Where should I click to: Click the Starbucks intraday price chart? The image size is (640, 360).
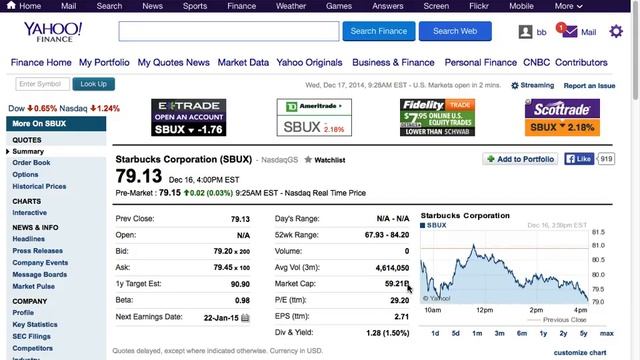(x=504, y=267)
